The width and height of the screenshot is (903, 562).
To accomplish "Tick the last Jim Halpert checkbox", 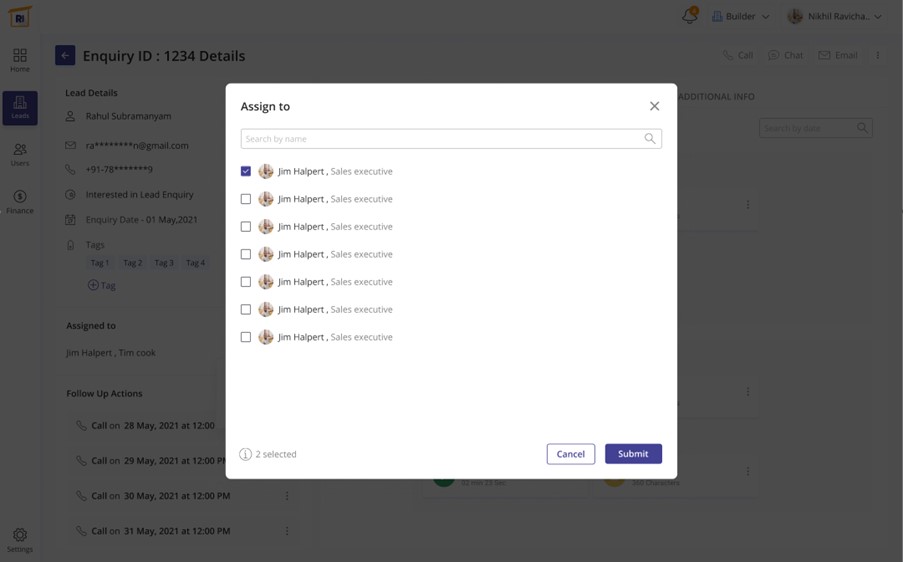I will click(x=246, y=337).
